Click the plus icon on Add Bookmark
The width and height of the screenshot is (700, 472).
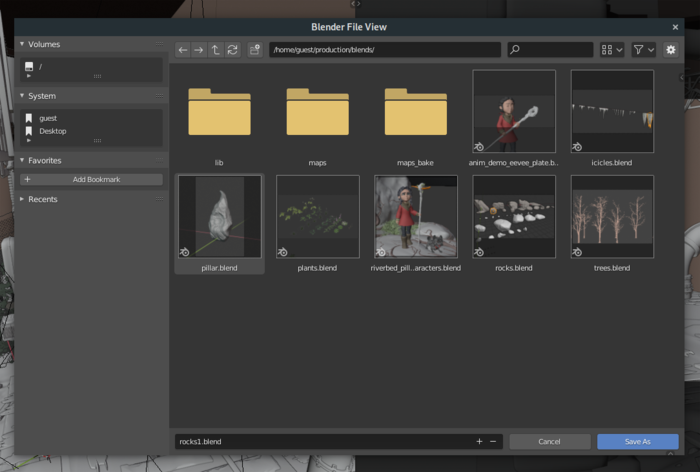coord(27,179)
